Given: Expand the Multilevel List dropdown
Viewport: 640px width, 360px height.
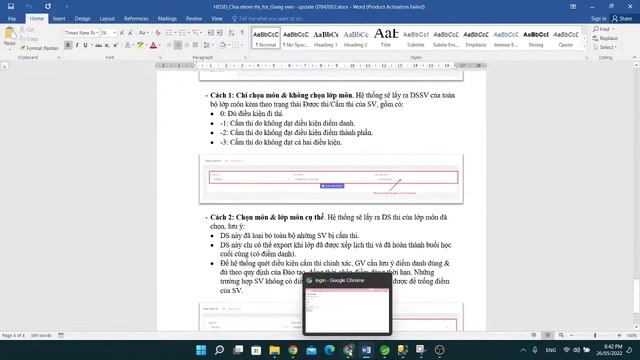Looking at the screenshot, I should tap(202, 33).
